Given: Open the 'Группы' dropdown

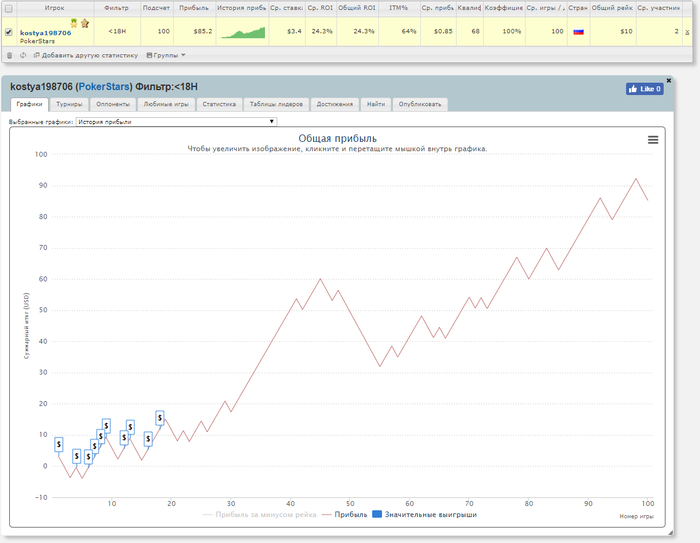Looking at the screenshot, I should coord(166,55).
